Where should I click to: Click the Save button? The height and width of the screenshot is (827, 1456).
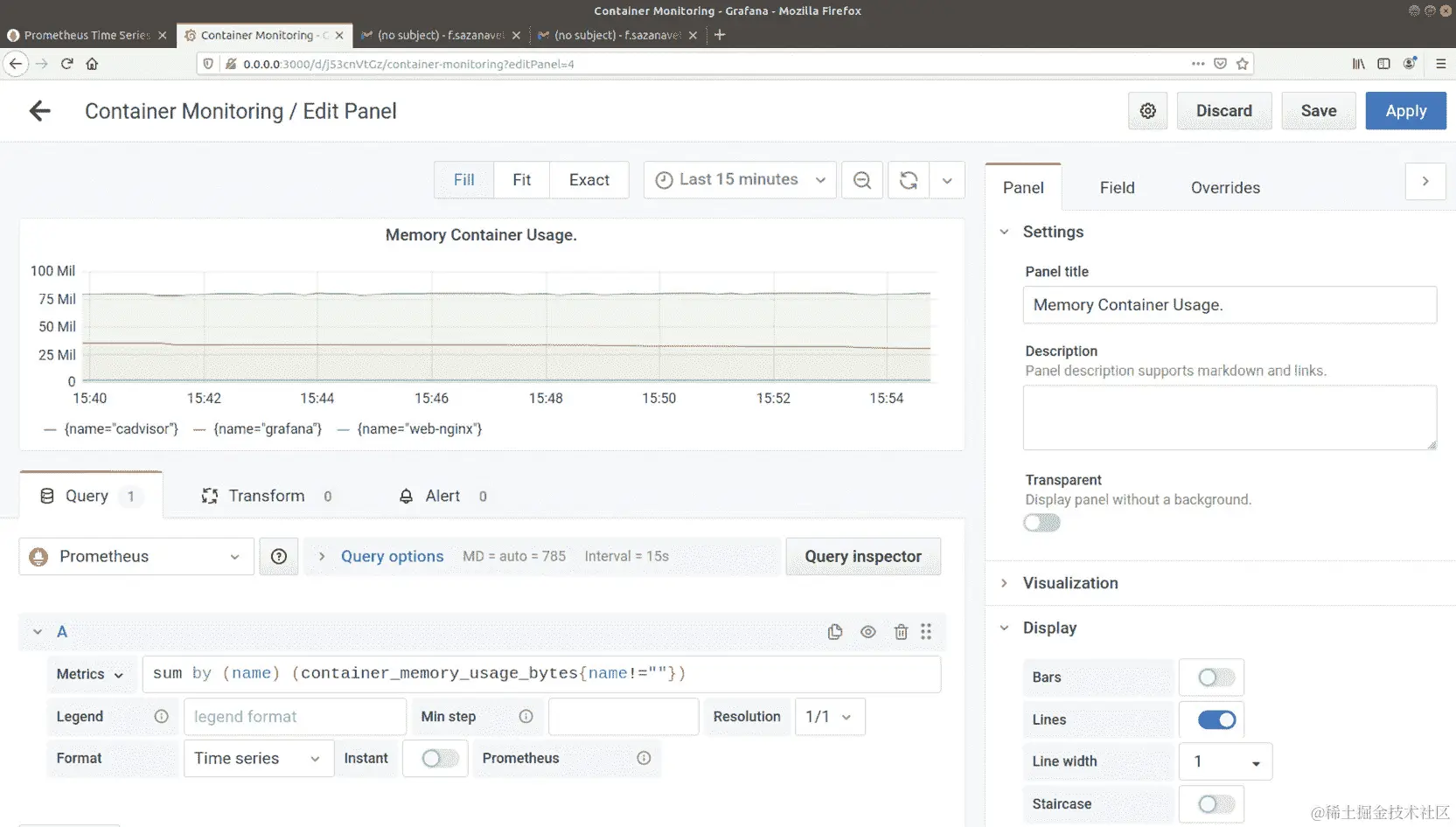1319,111
